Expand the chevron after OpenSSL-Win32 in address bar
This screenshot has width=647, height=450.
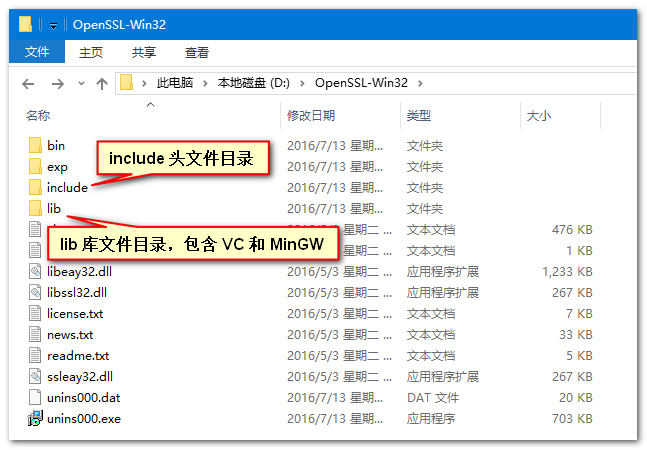click(x=420, y=83)
